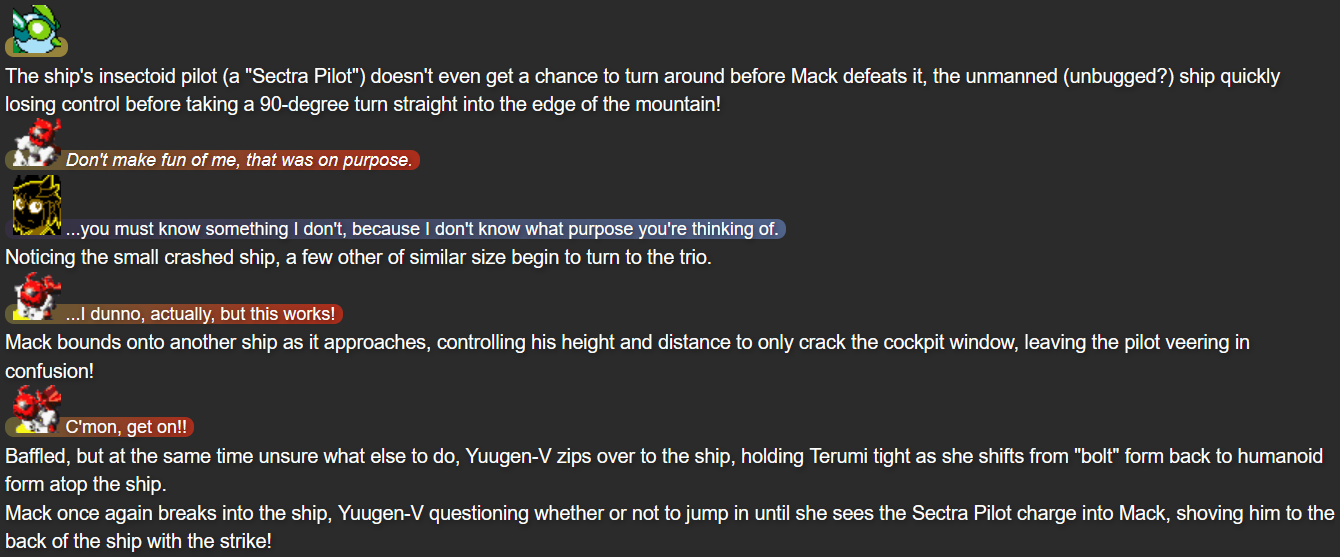Click the "C'mon, get on!!" speech bubble

(126, 428)
